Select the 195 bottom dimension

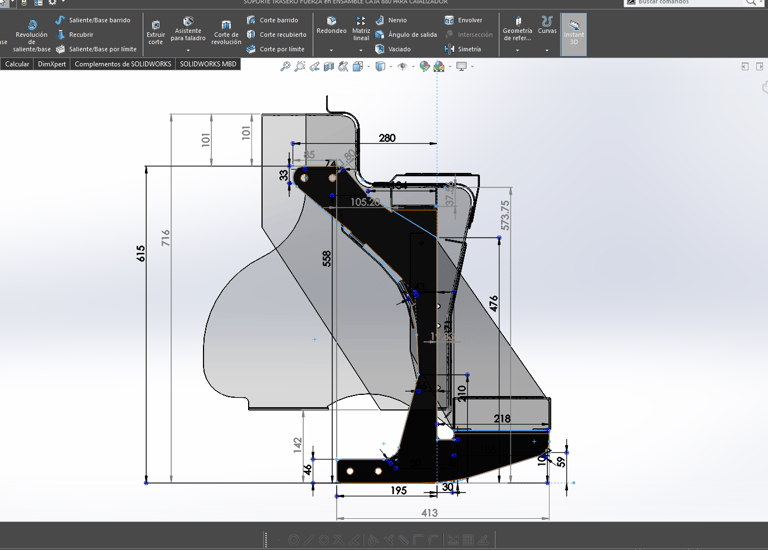pyautogui.click(x=399, y=490)
